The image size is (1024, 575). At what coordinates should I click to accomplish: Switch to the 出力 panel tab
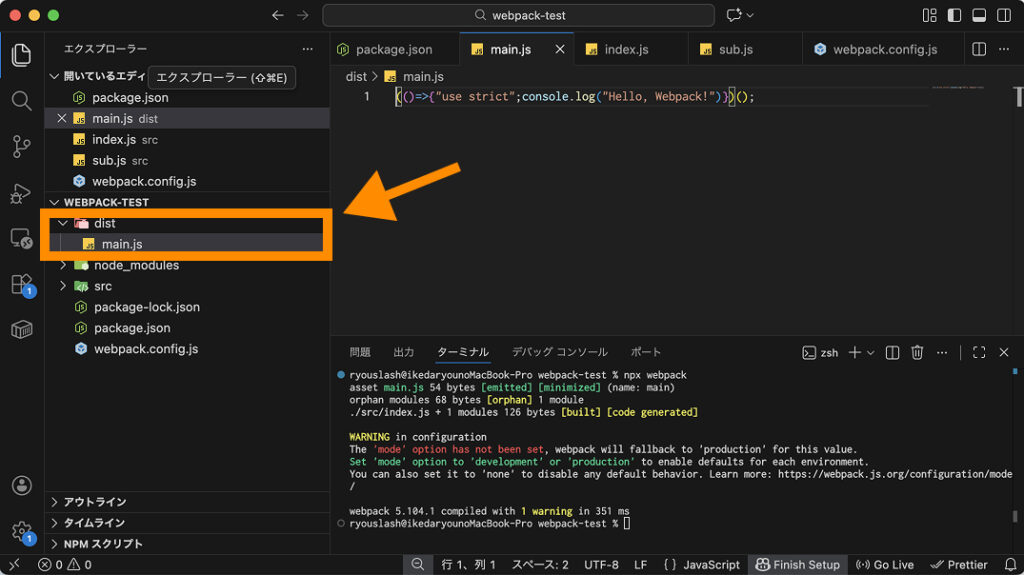tap(403, 352)
